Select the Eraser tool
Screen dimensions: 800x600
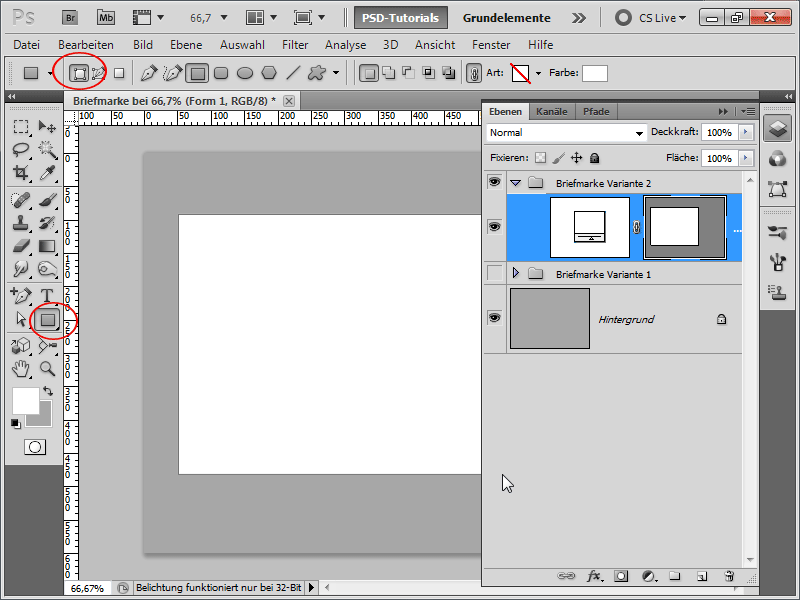click(20, 246)
